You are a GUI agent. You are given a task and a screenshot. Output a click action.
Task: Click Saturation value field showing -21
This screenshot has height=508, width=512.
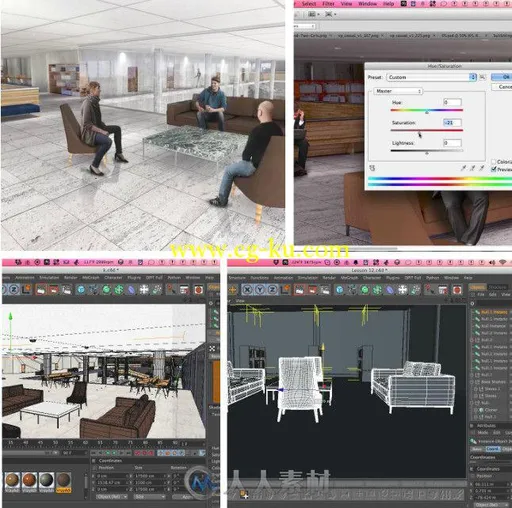(x=452, y=123)
